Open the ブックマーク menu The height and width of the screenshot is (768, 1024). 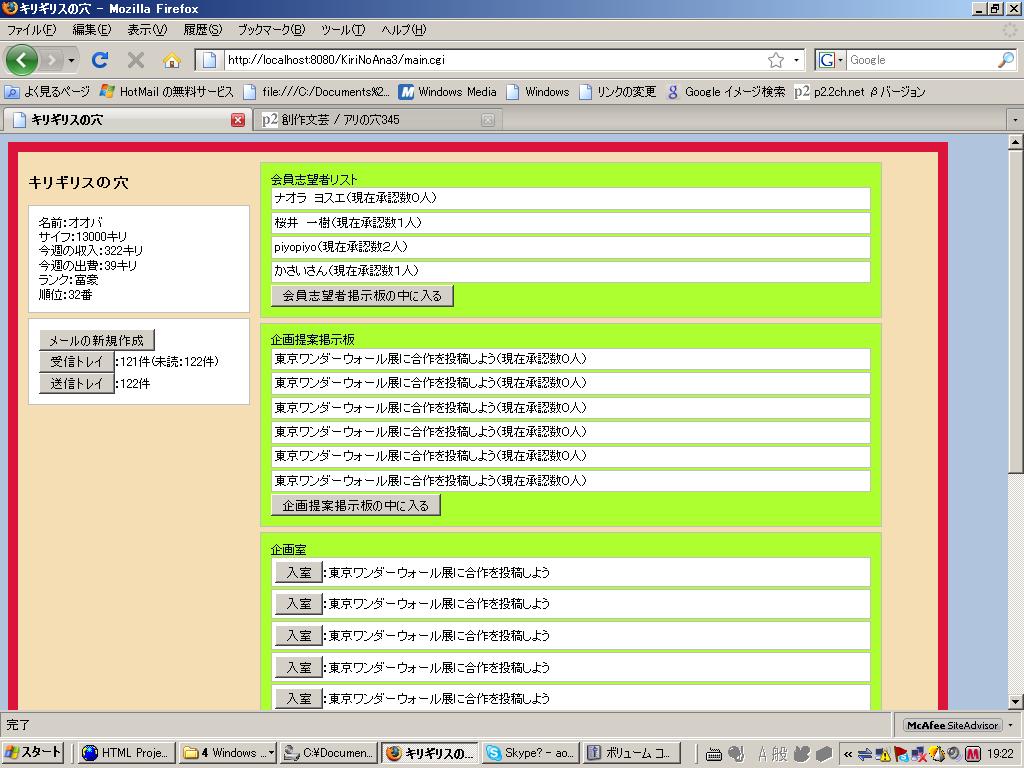point(271,29)
